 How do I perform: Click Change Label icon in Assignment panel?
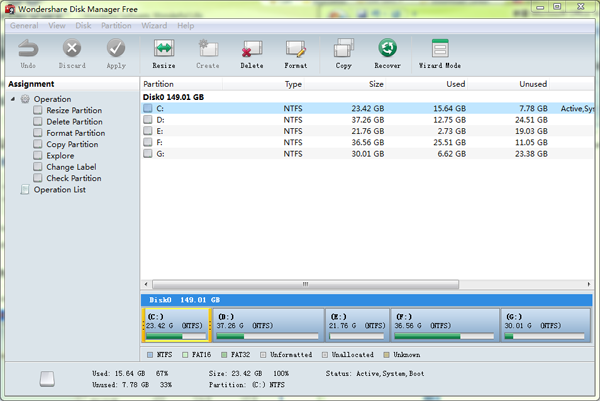tap(38, 167)
